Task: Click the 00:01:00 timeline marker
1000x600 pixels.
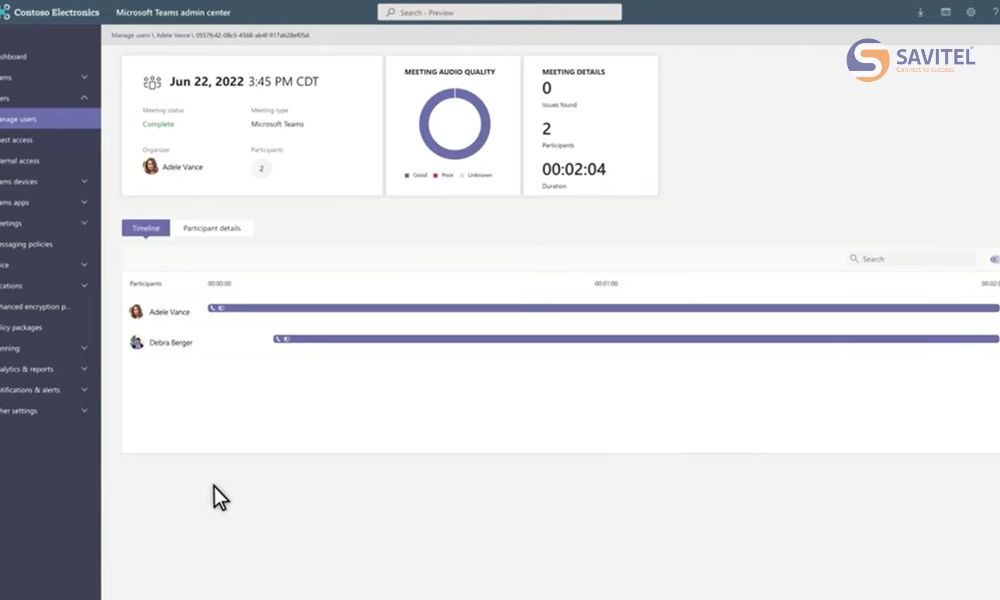Action: [606, 284]
